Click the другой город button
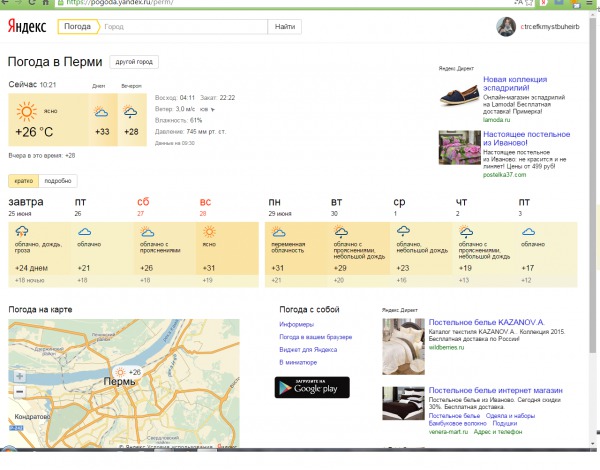Image resolution: width=600 pixels, height=470 pixels. click(x=134, y=62)
